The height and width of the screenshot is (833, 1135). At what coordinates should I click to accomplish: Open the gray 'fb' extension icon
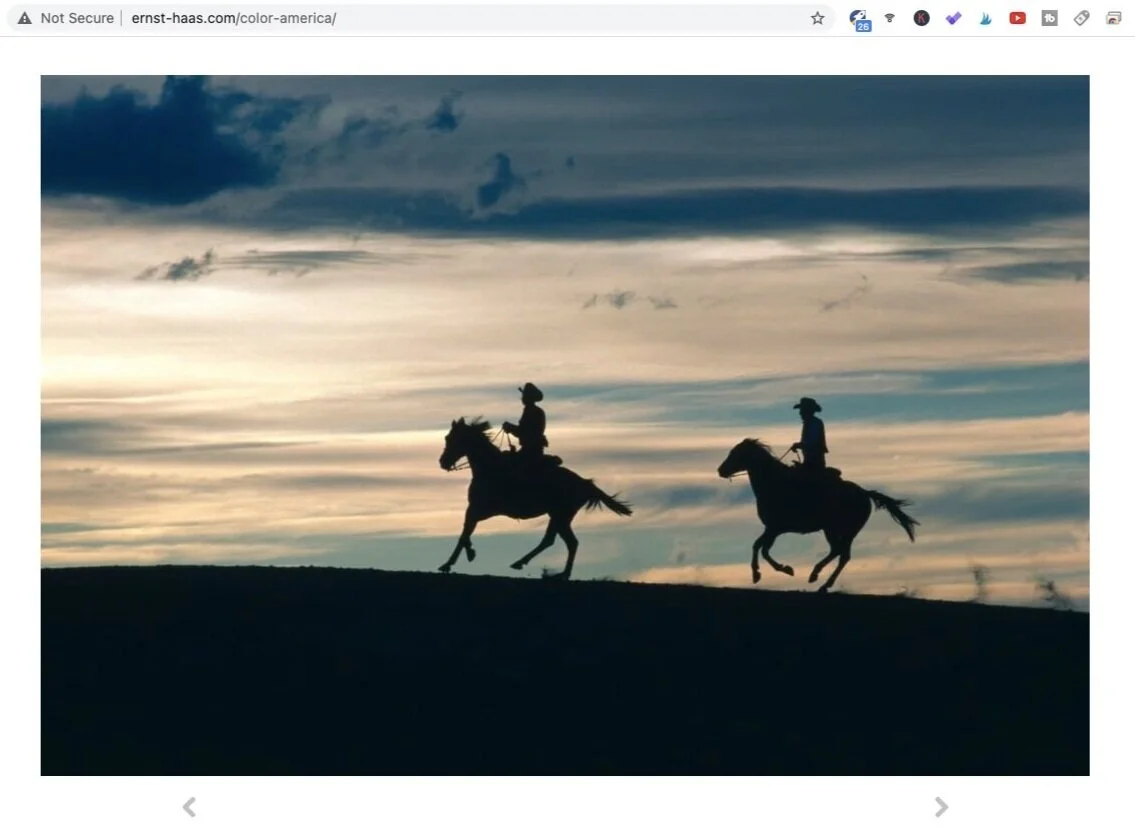[1049, 18]
